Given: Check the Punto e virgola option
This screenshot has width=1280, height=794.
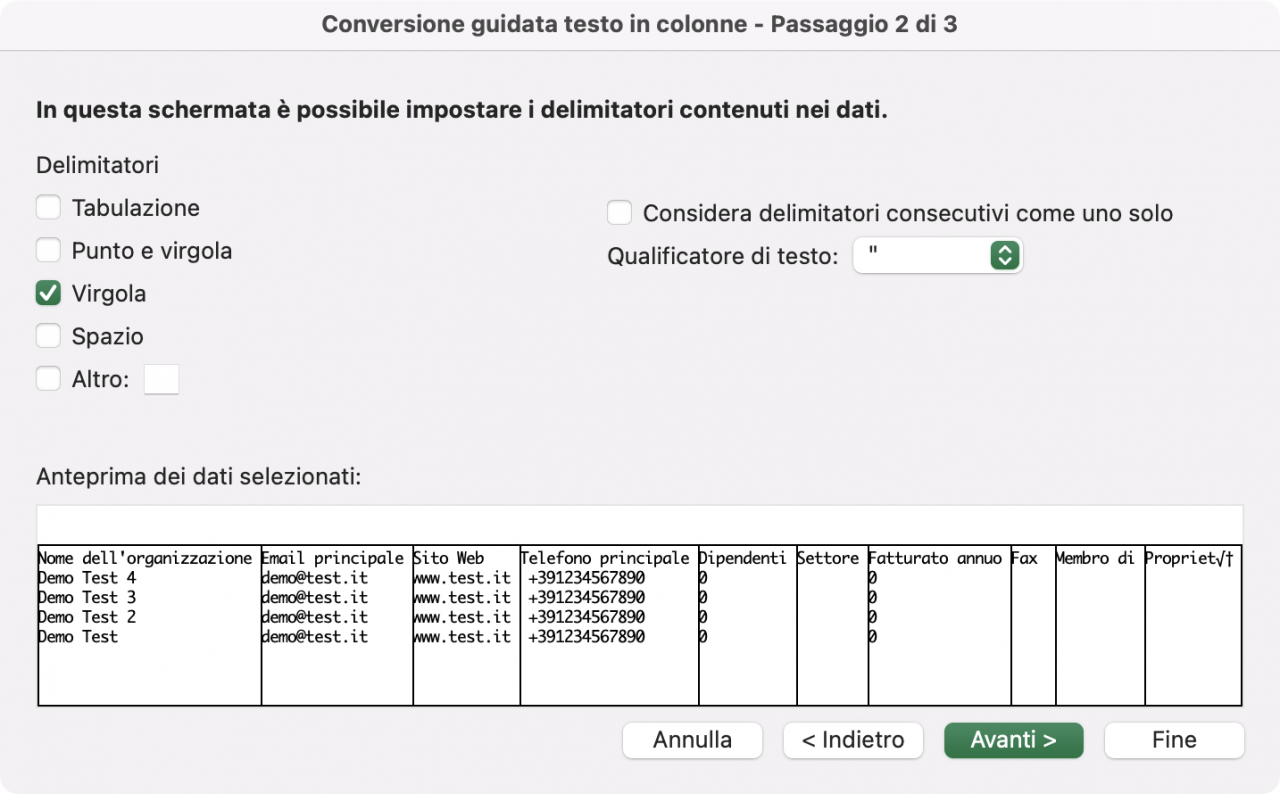Looking at the screenshot, I should coord(48,251).
